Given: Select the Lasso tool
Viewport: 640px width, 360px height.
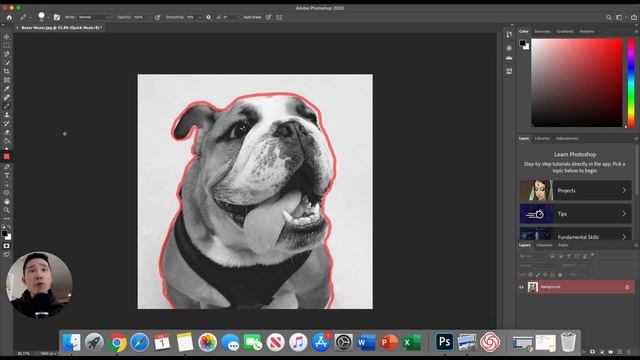Looking at the screenshot, I should (7, 54).
